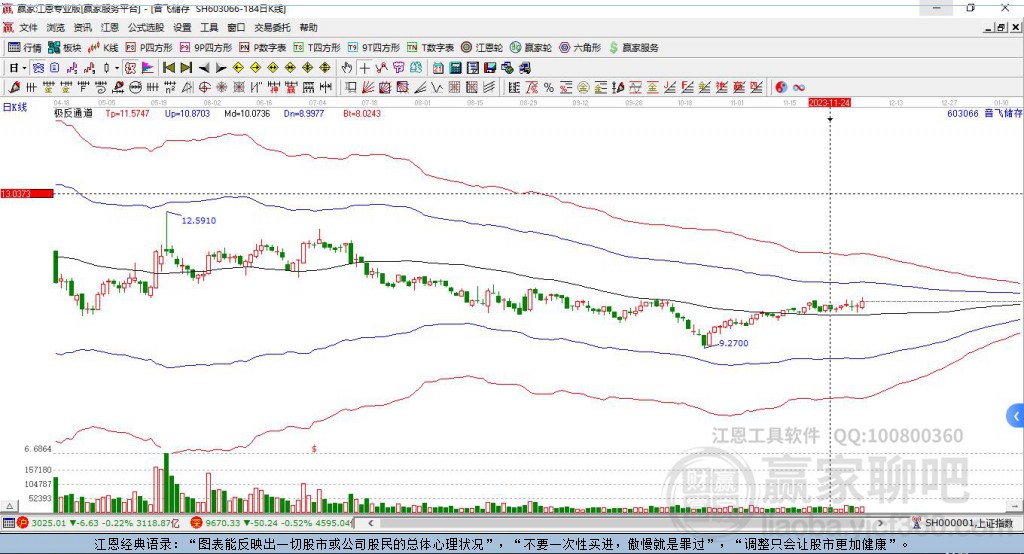1024x554 pixels.
Task: Open the 9P四方形 tool
Action: (x=206, y=48)
